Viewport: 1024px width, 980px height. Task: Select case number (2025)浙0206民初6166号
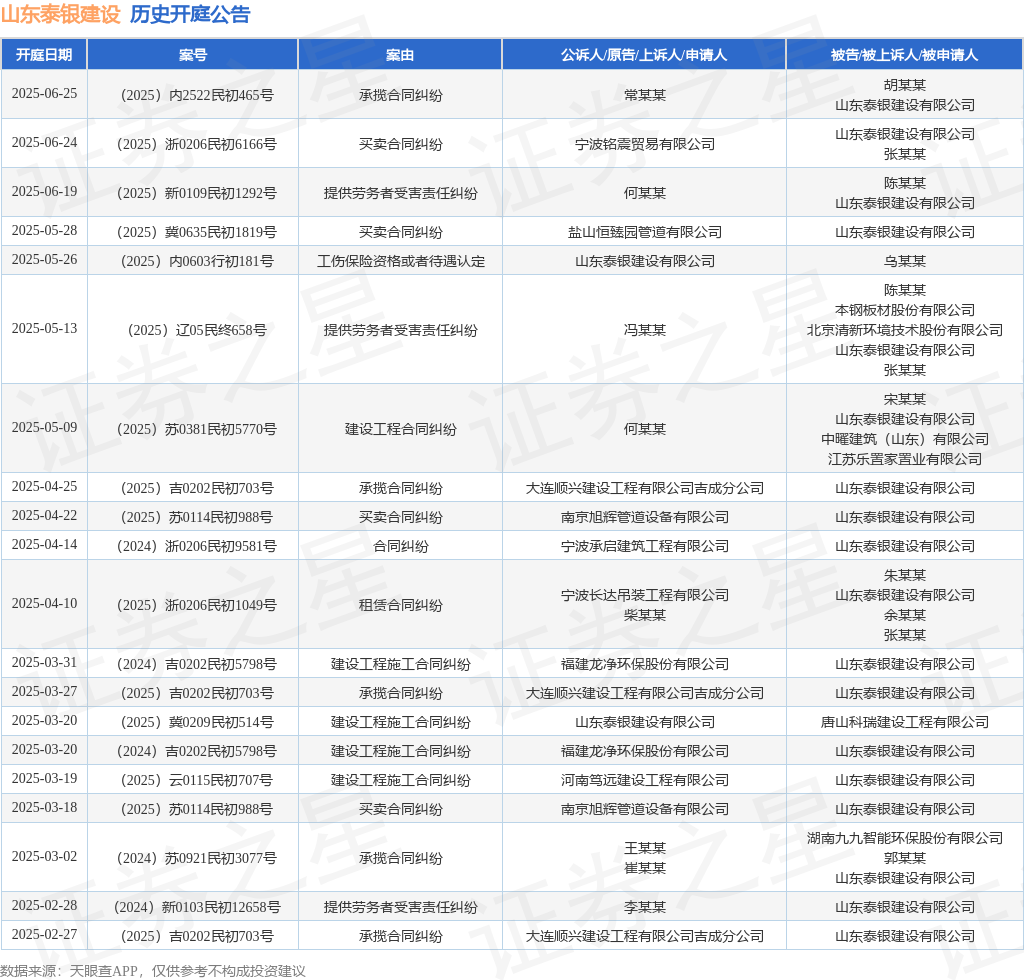click(x=197, y=144)
